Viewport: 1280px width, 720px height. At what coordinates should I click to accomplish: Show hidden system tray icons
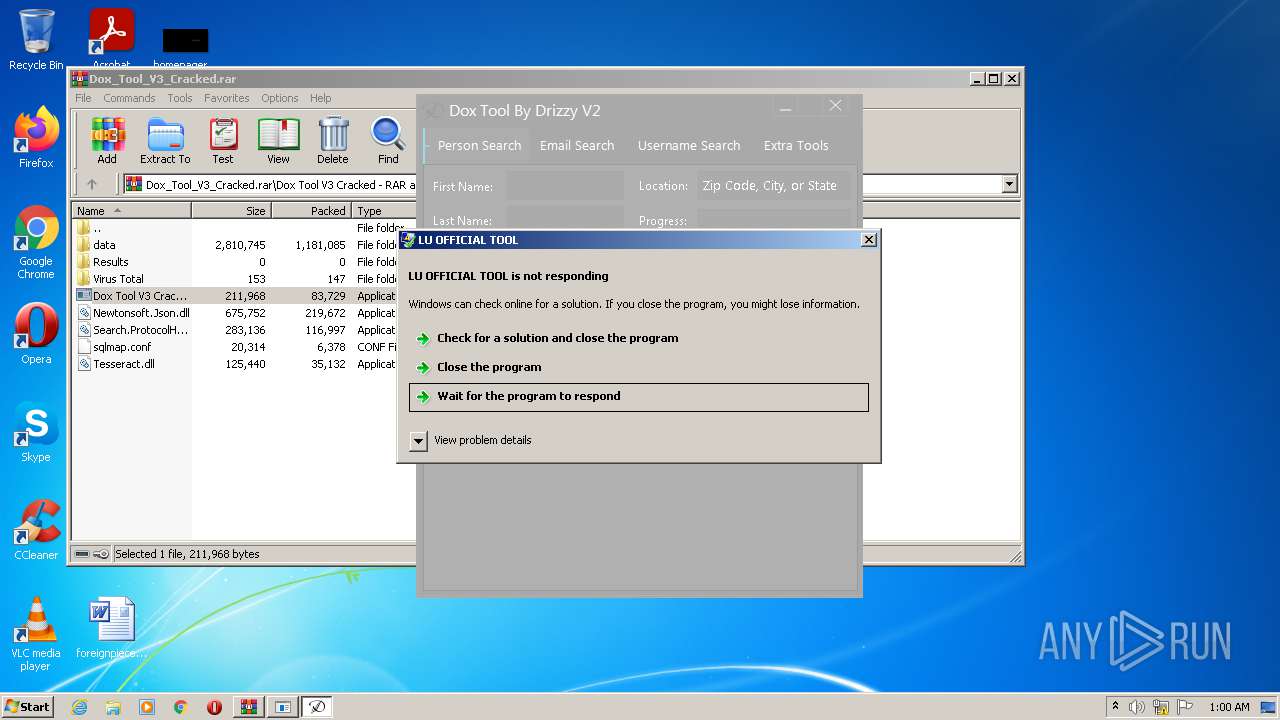[x=1115, y=707]
